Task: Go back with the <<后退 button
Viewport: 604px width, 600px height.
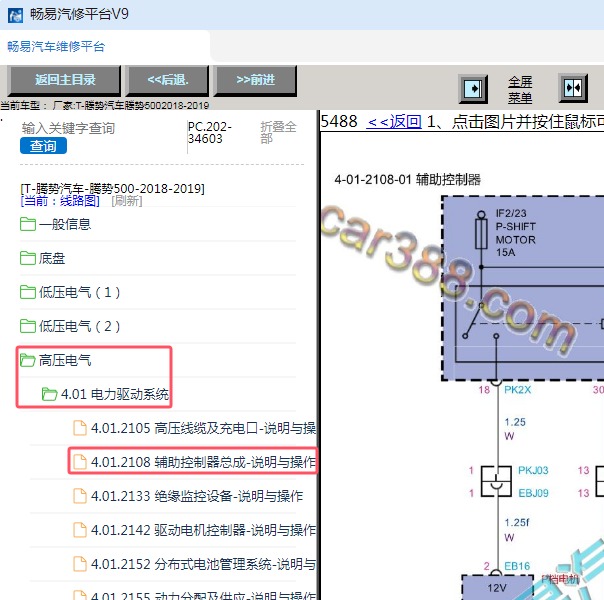Action: (x=168, y=80)
